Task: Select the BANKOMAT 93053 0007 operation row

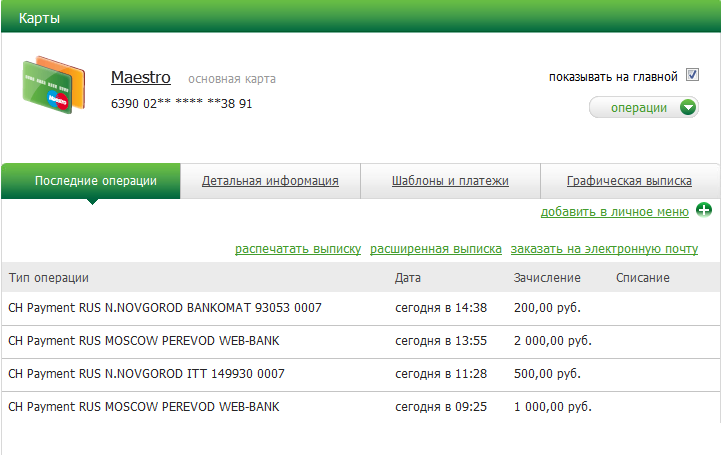Action: (x=165, y=308)
